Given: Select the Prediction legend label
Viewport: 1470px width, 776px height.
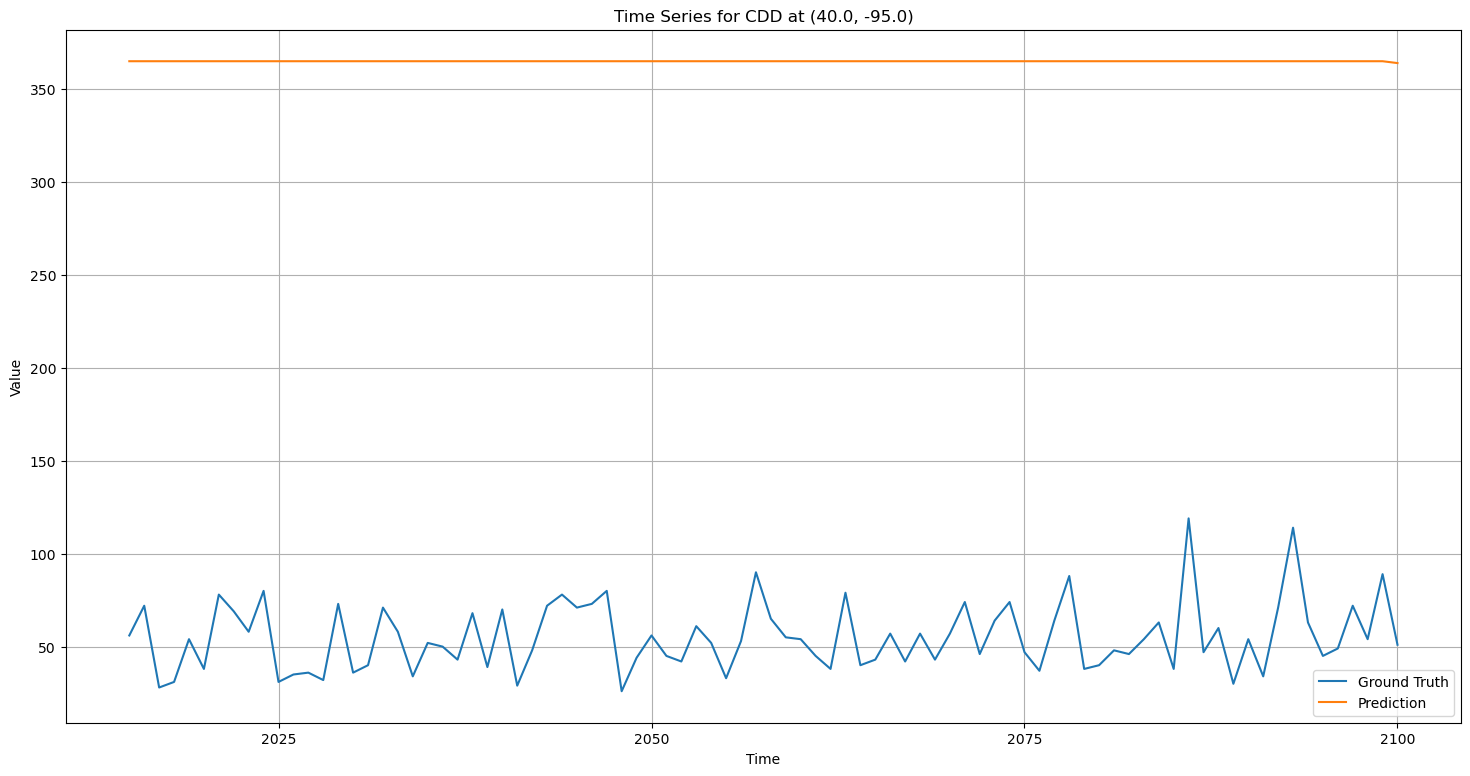Looking at the screenshot, I should (x=1391, y=704).
